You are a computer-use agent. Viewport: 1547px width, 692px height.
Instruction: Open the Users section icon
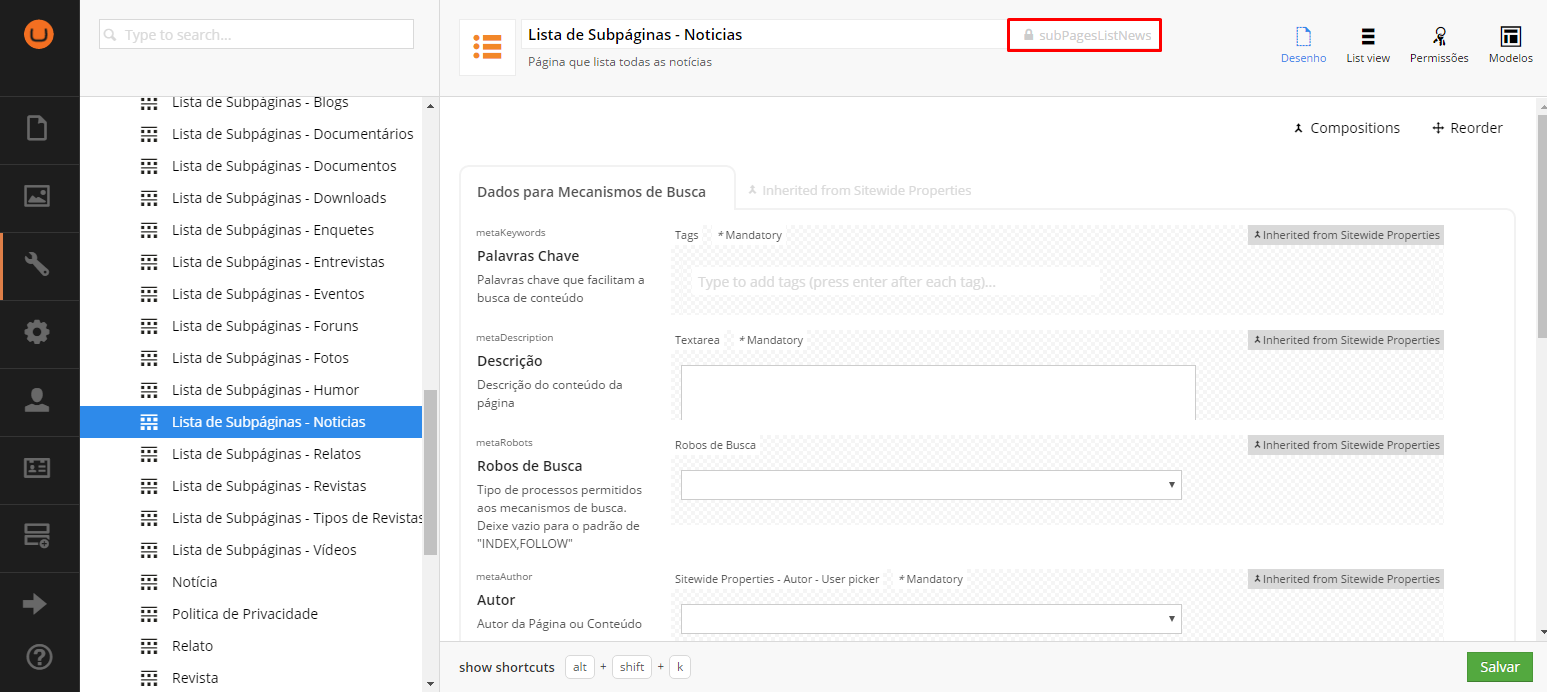38,401
